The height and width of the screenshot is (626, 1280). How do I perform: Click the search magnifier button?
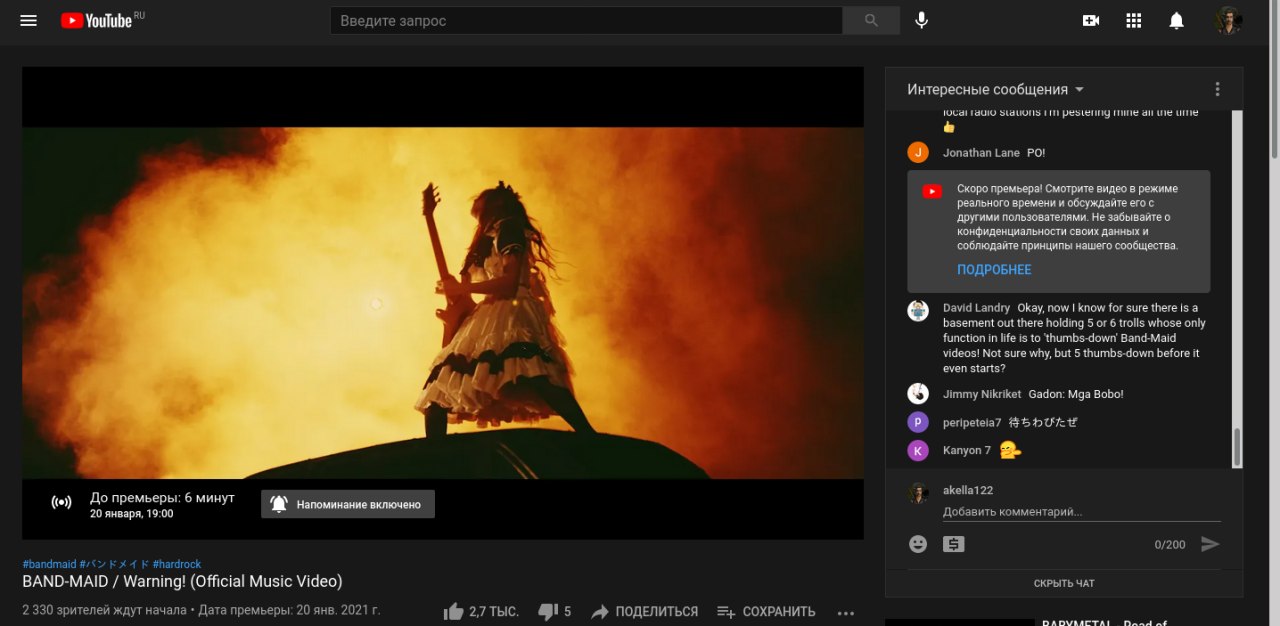(871, 20)
